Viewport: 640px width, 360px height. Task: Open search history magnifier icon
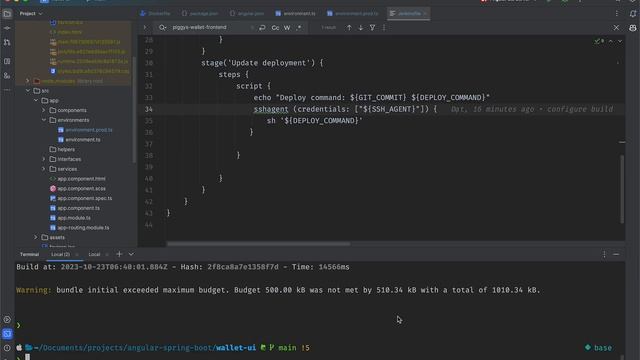162,27
